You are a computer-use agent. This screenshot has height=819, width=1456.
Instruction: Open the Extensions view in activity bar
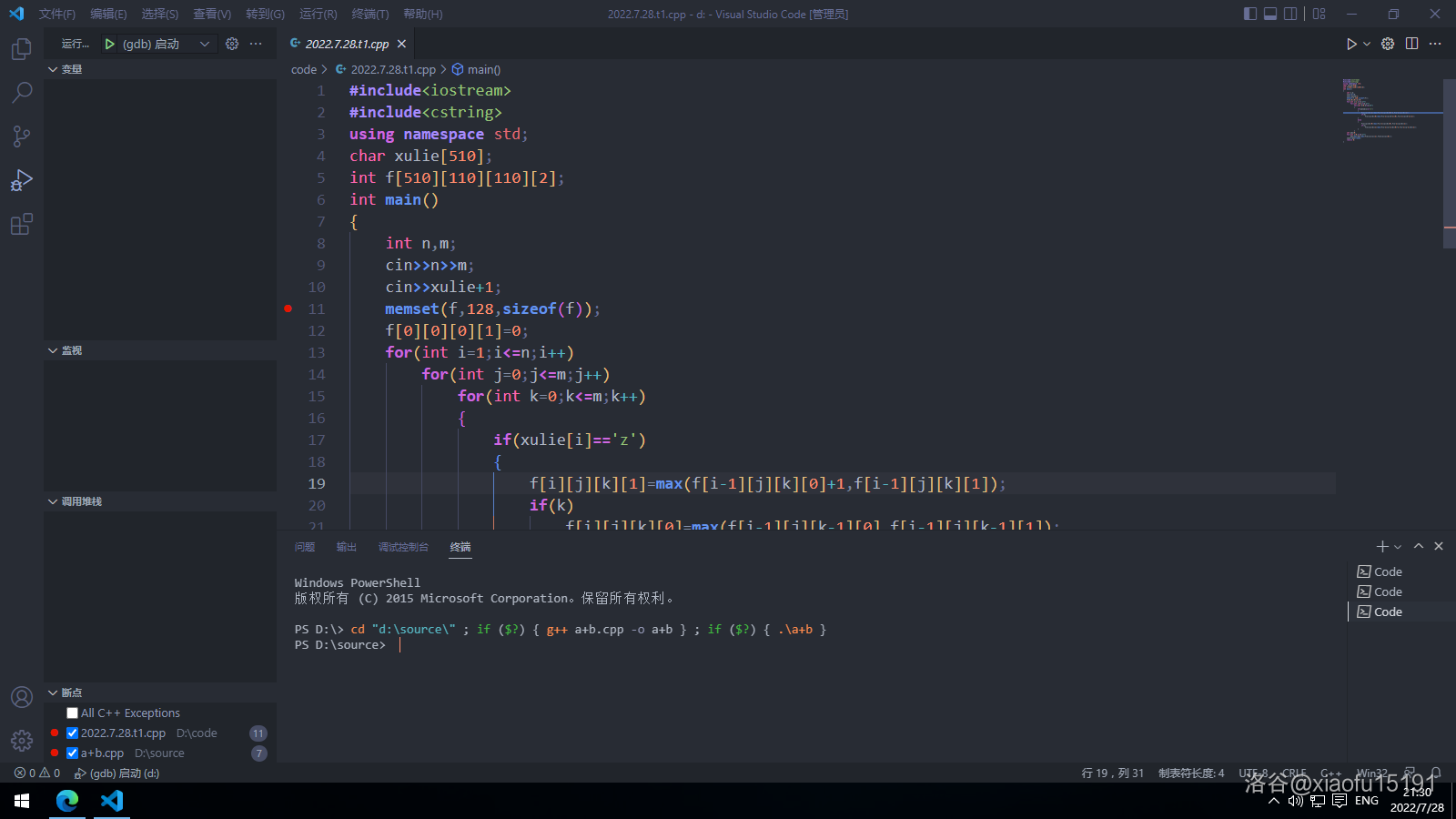coord(22,223)
